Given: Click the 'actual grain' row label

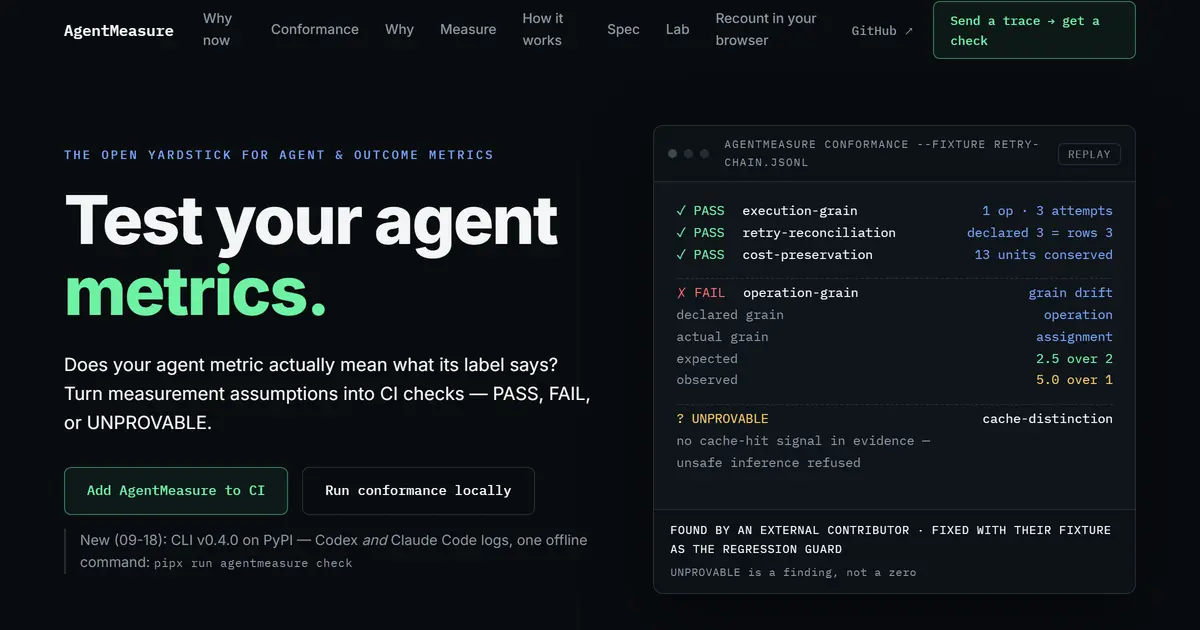Looking at the screenshot, I should (722, 337).
